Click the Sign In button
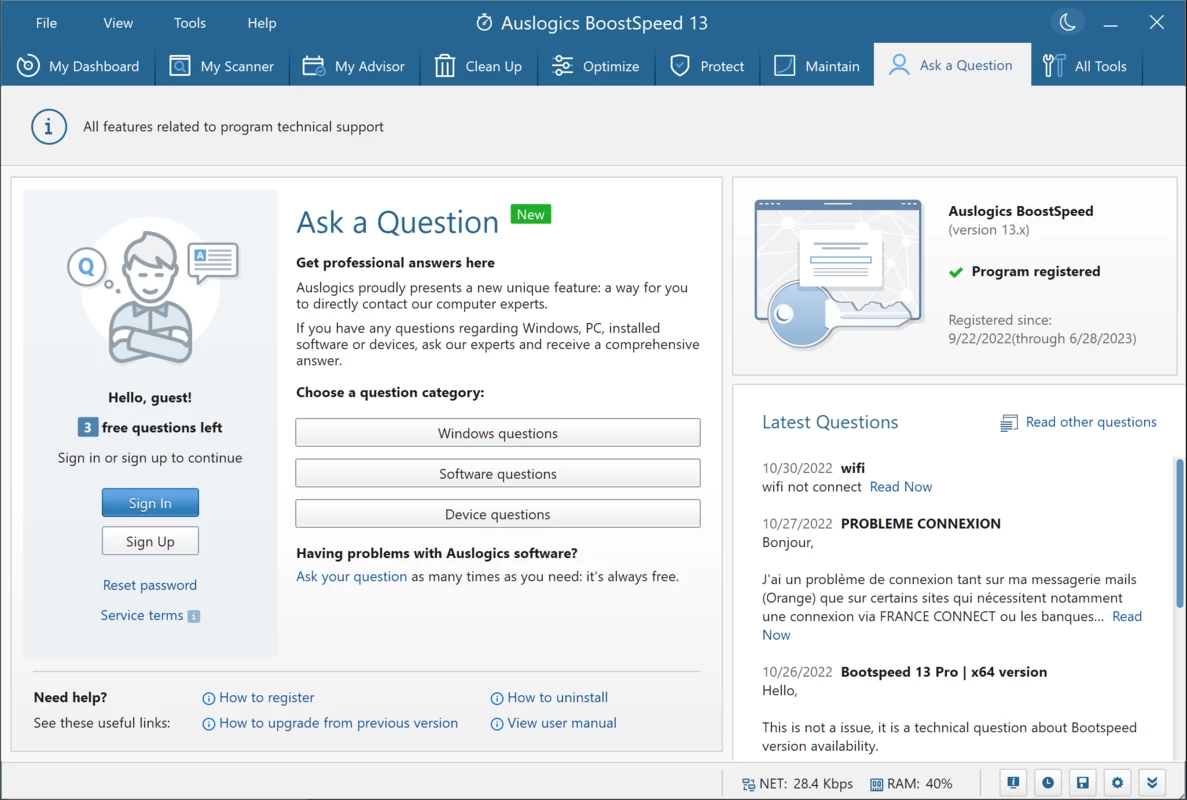 150,503
